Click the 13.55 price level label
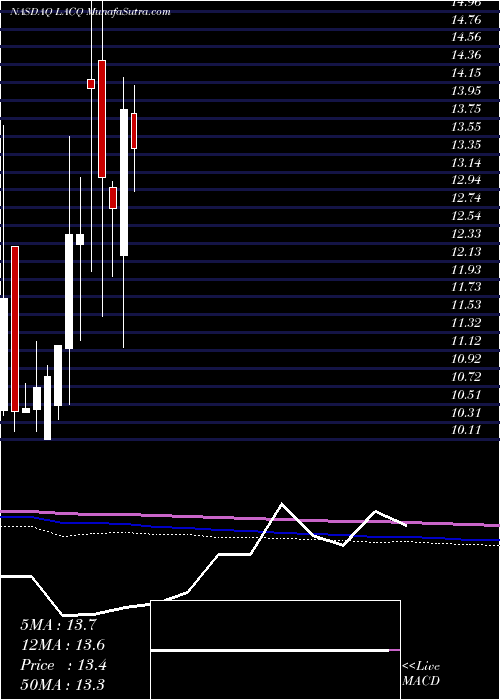The width and height of the screenshot is (500, 700). click(466, 127)
